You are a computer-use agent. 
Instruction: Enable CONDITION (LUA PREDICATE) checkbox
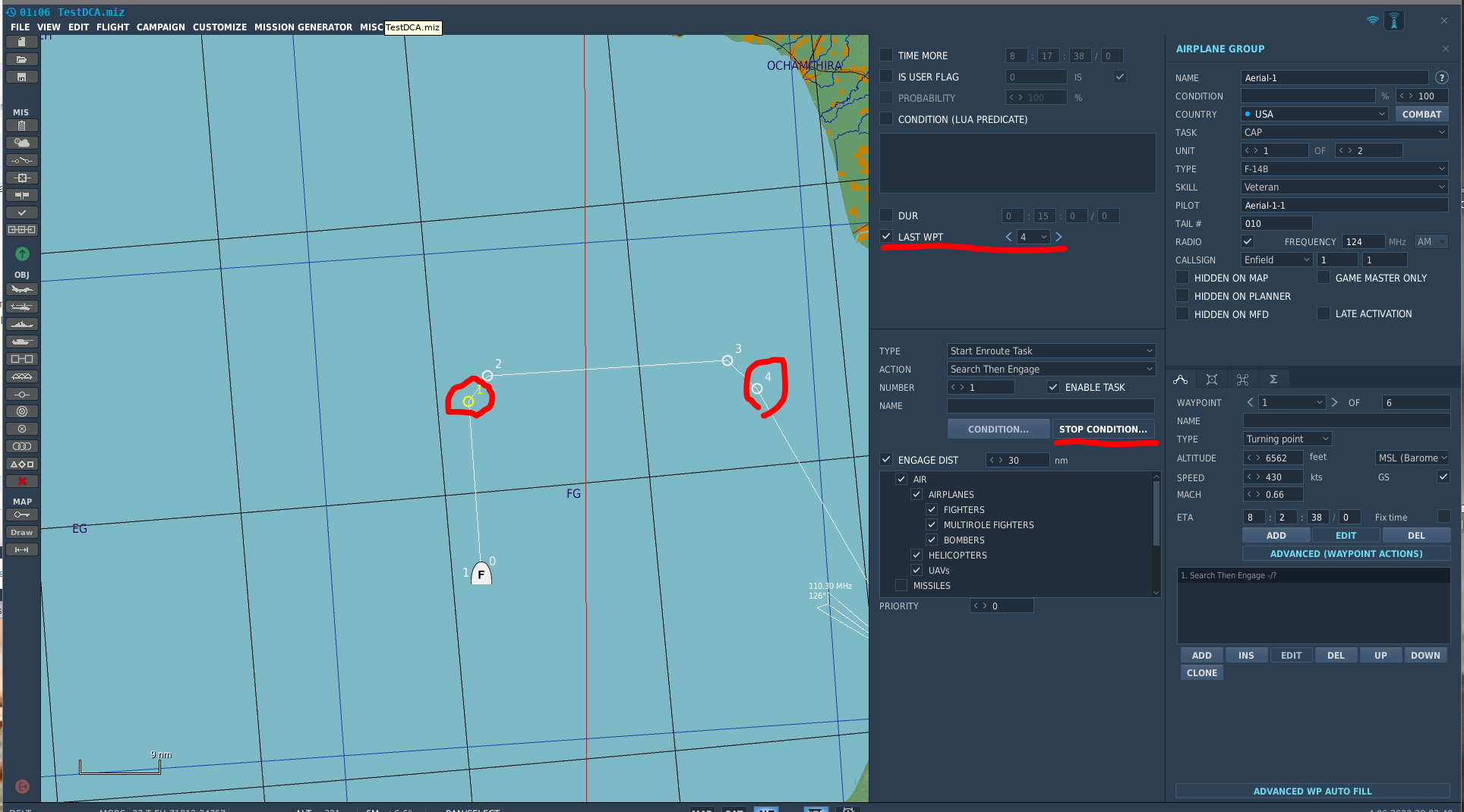point(886,119)
